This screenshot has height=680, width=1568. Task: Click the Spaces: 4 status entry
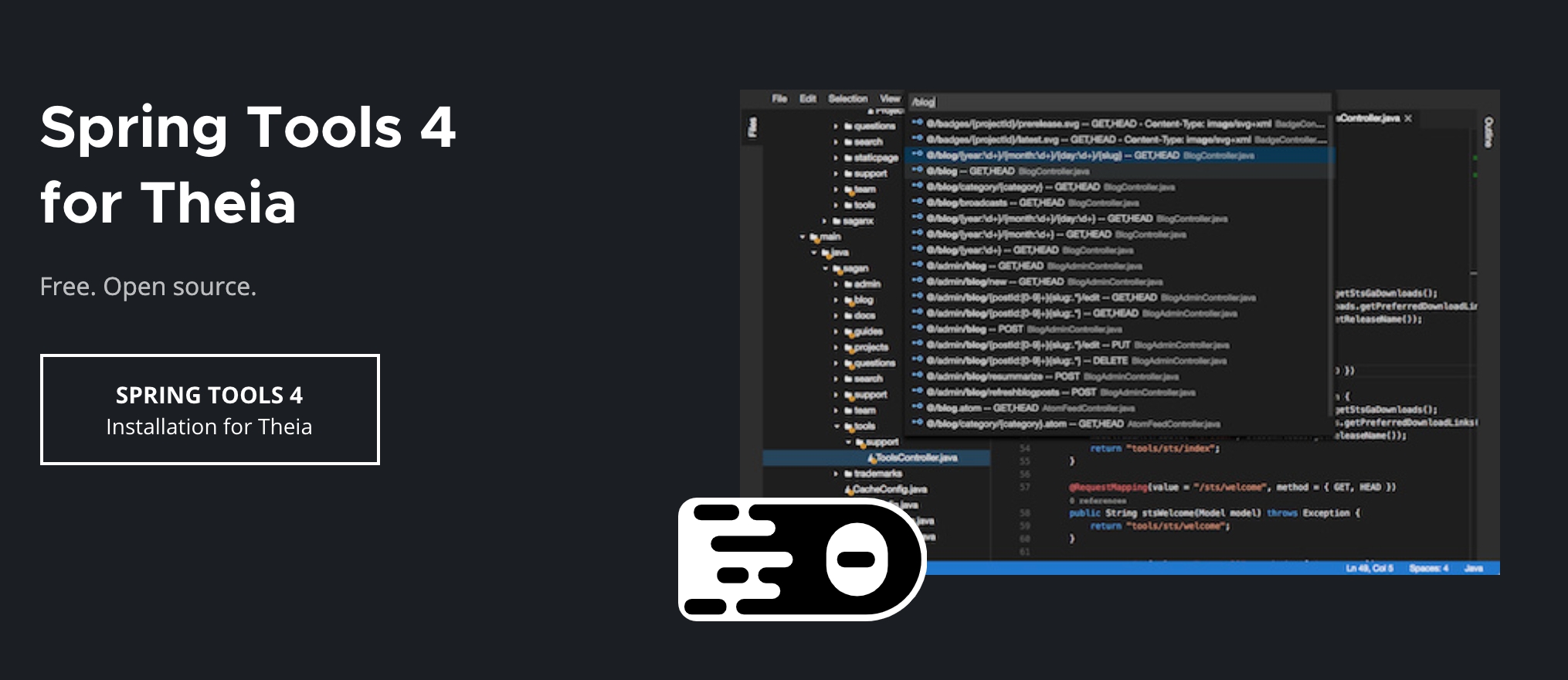click(x=1428, y=568)
